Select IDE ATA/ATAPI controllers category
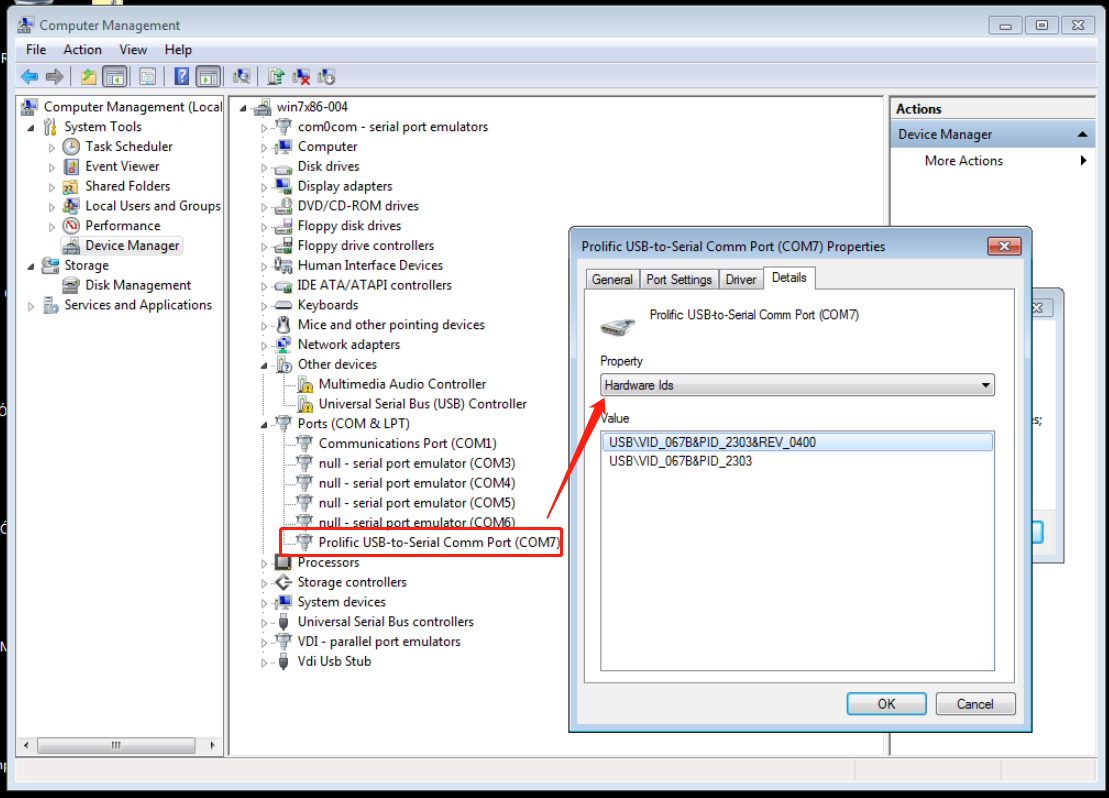Viewport: 1109px width, 798px height. (x=374, y=285)
